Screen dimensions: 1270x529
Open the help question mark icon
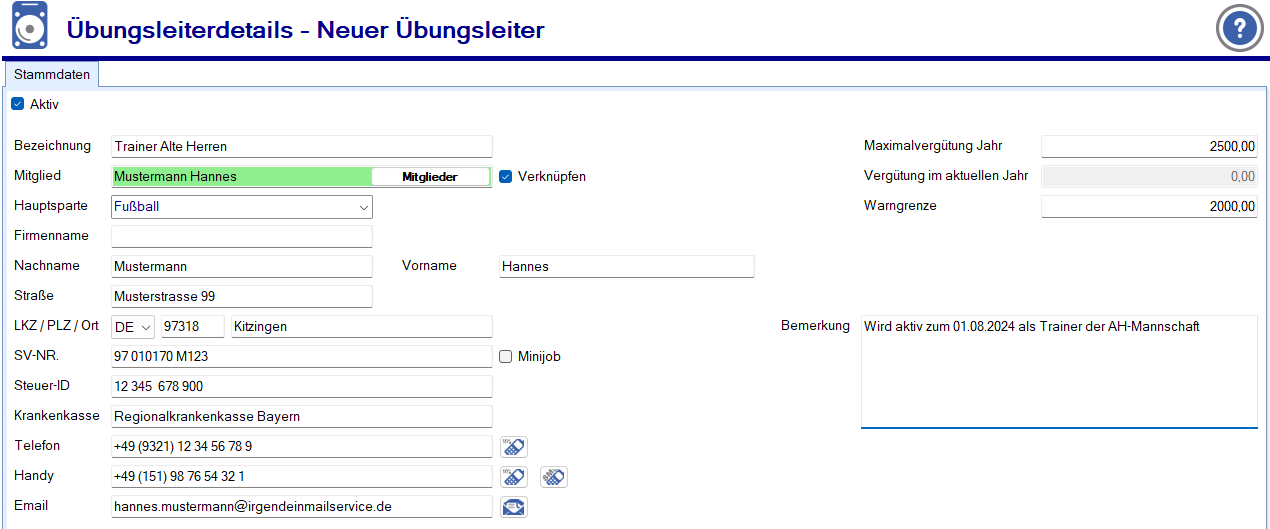[x=1240, y=28]
